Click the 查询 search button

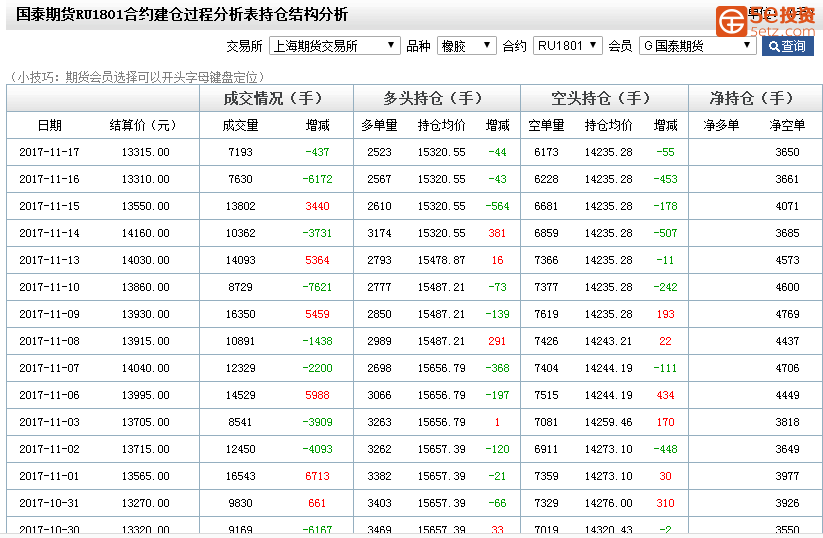787,46
